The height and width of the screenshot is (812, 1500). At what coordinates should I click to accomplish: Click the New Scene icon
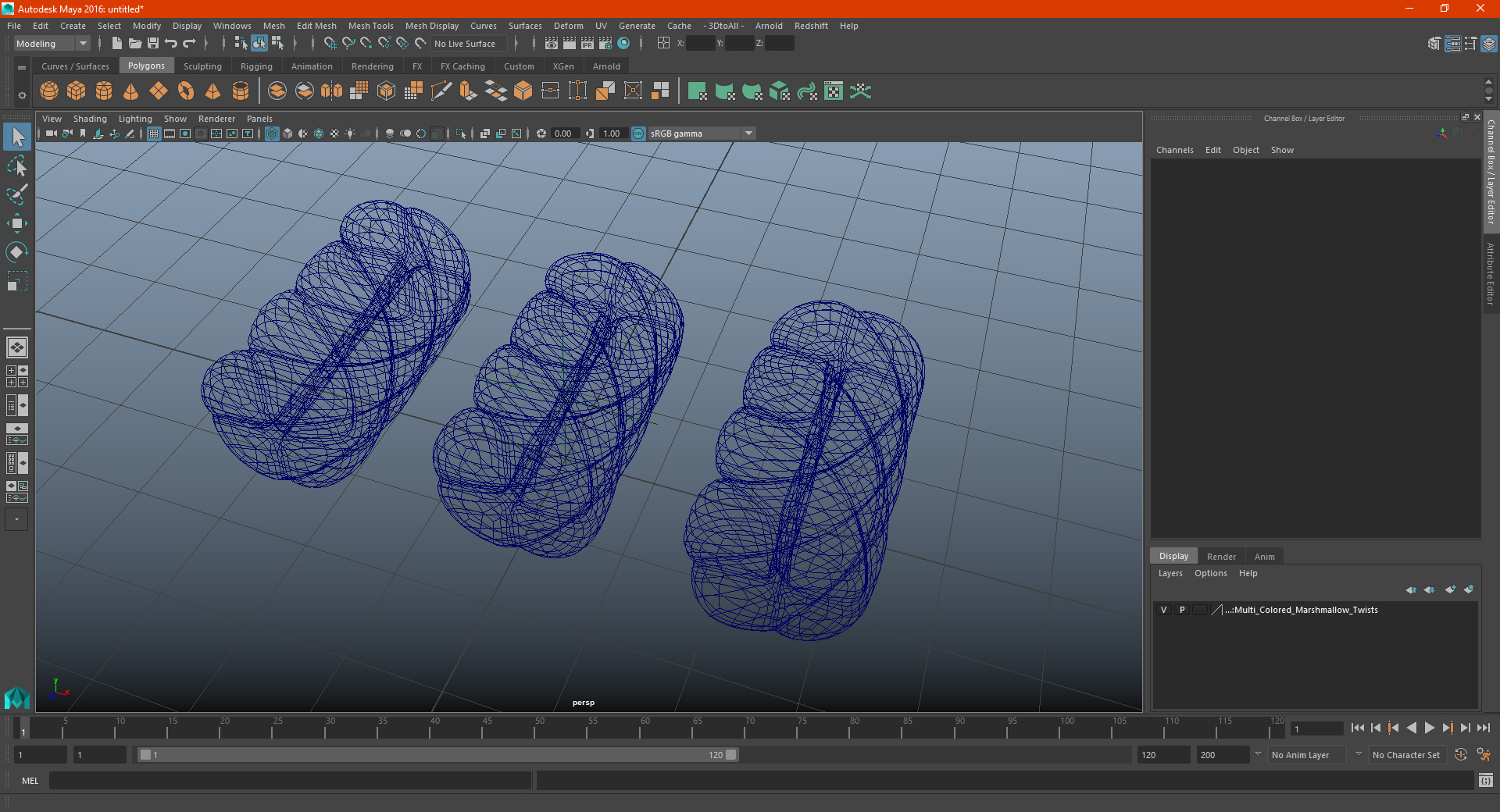click(x=116, y=44)
